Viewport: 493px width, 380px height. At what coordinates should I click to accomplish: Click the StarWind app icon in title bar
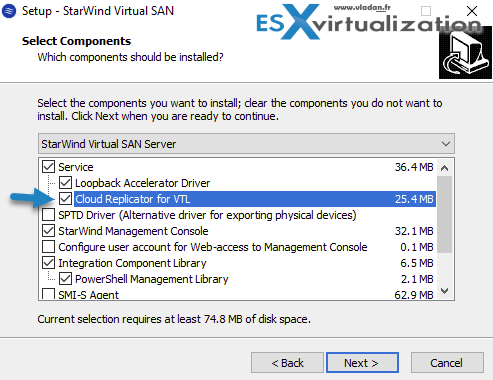click(x=9, y=11)
